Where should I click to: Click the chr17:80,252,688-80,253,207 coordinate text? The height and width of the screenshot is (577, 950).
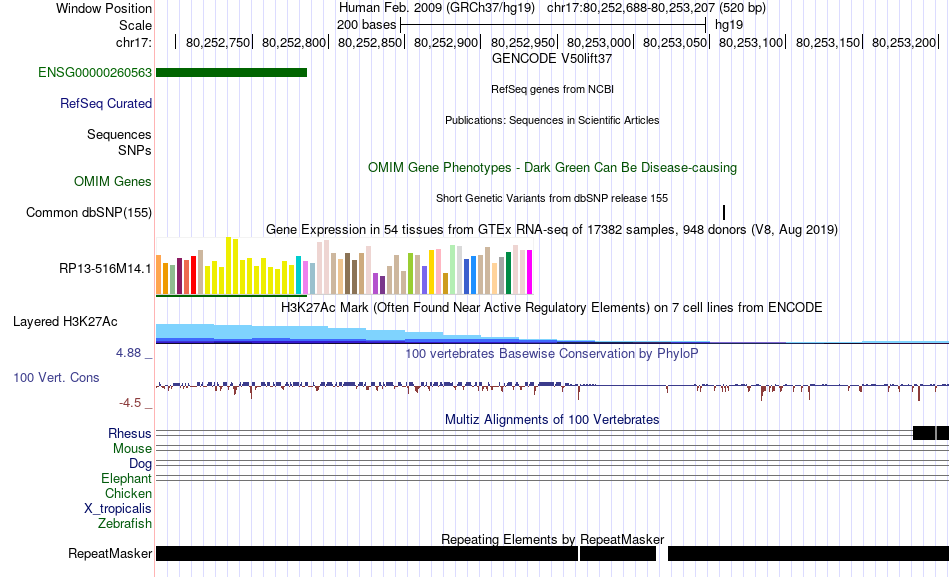click(x=631, y=8)
